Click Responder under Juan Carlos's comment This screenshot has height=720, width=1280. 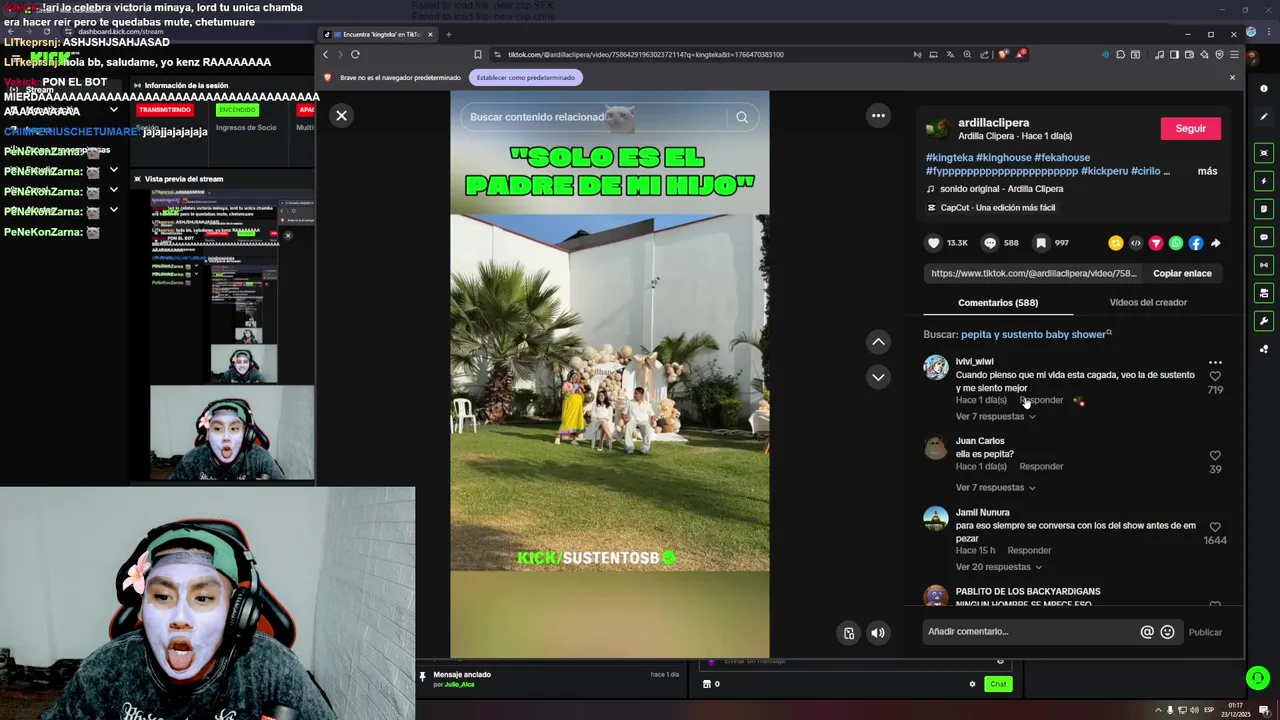click(1041, 466)
